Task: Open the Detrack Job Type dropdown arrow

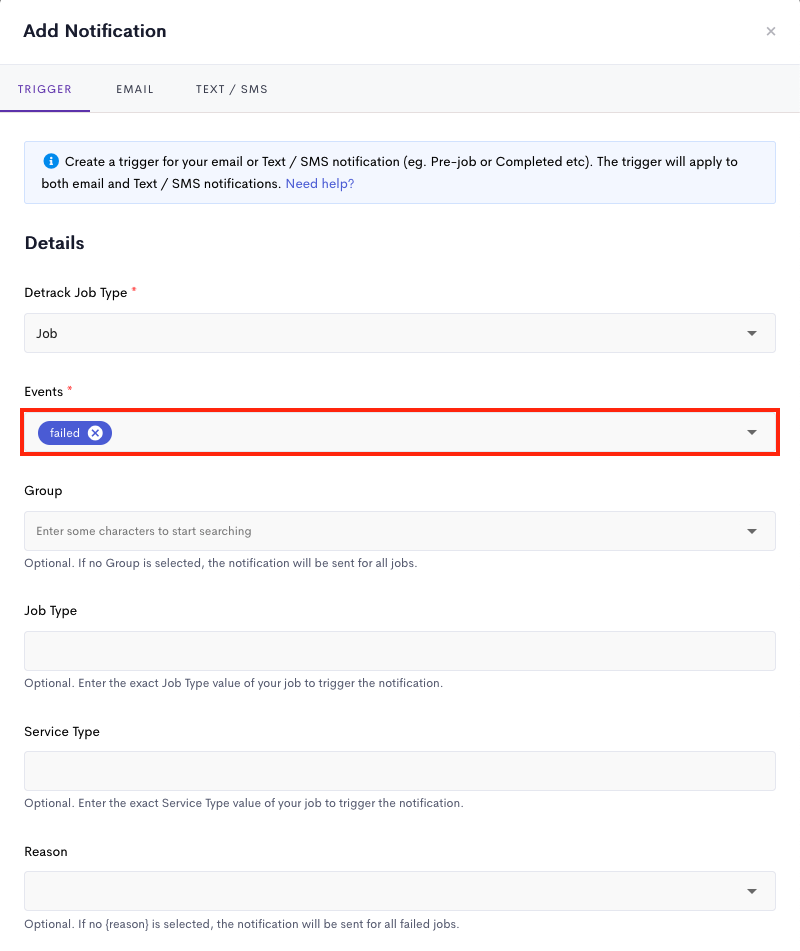Action: click(x=752, y=333)
